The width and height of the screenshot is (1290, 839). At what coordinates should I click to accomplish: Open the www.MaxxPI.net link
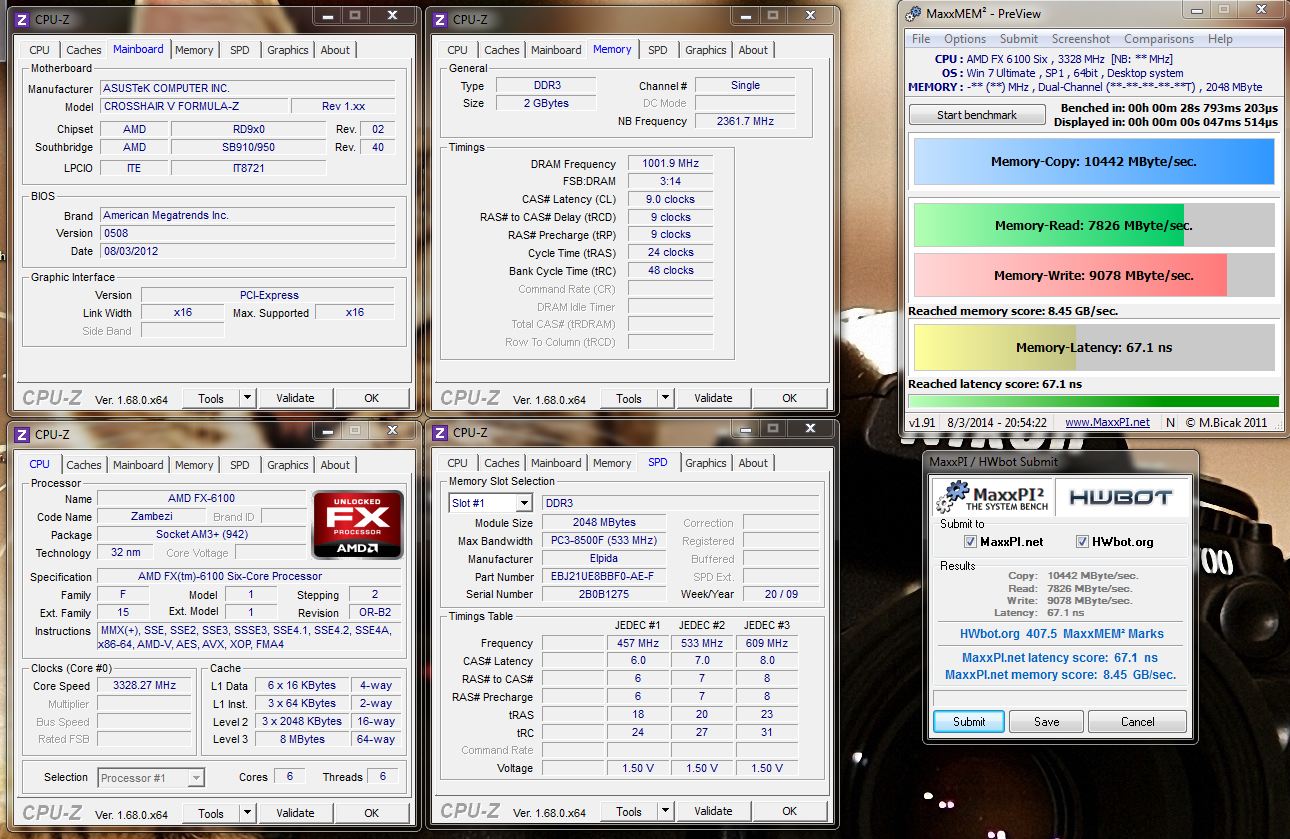[1107, 422]
